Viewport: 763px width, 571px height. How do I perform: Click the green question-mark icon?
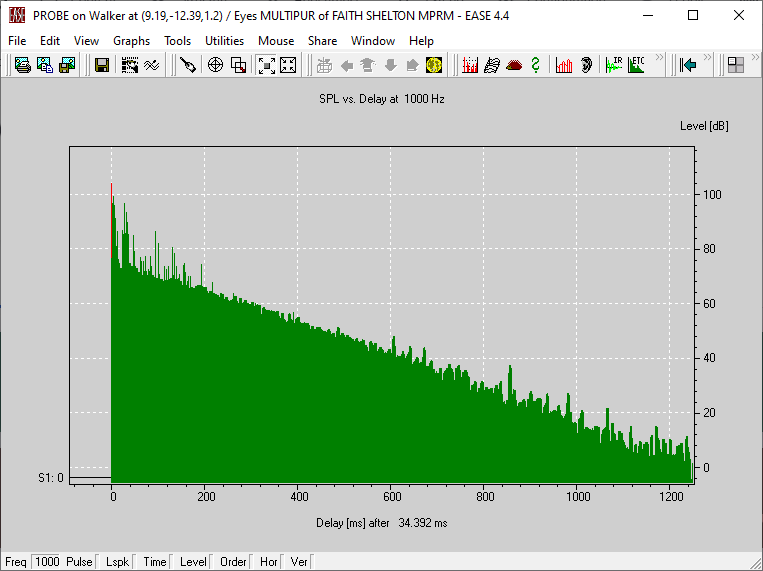(536, 65)
